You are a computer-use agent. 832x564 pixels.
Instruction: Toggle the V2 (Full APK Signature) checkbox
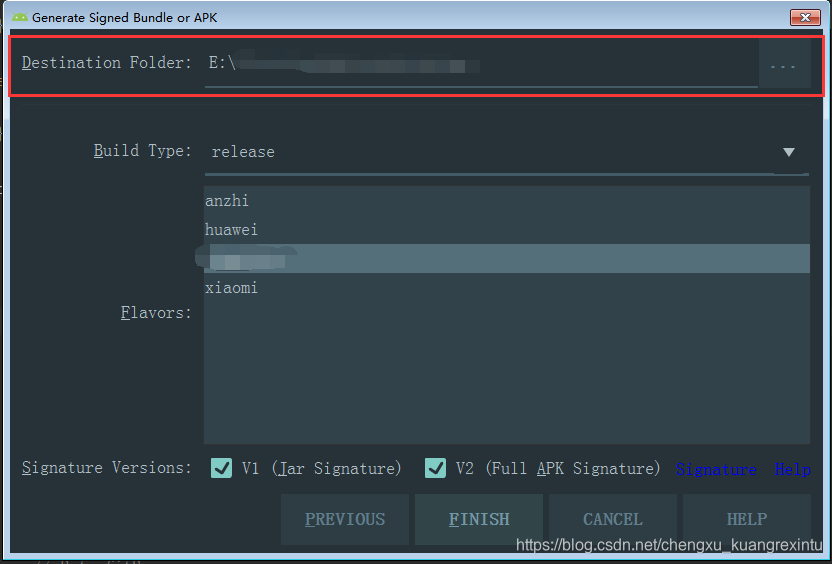(x=435, y=468)
